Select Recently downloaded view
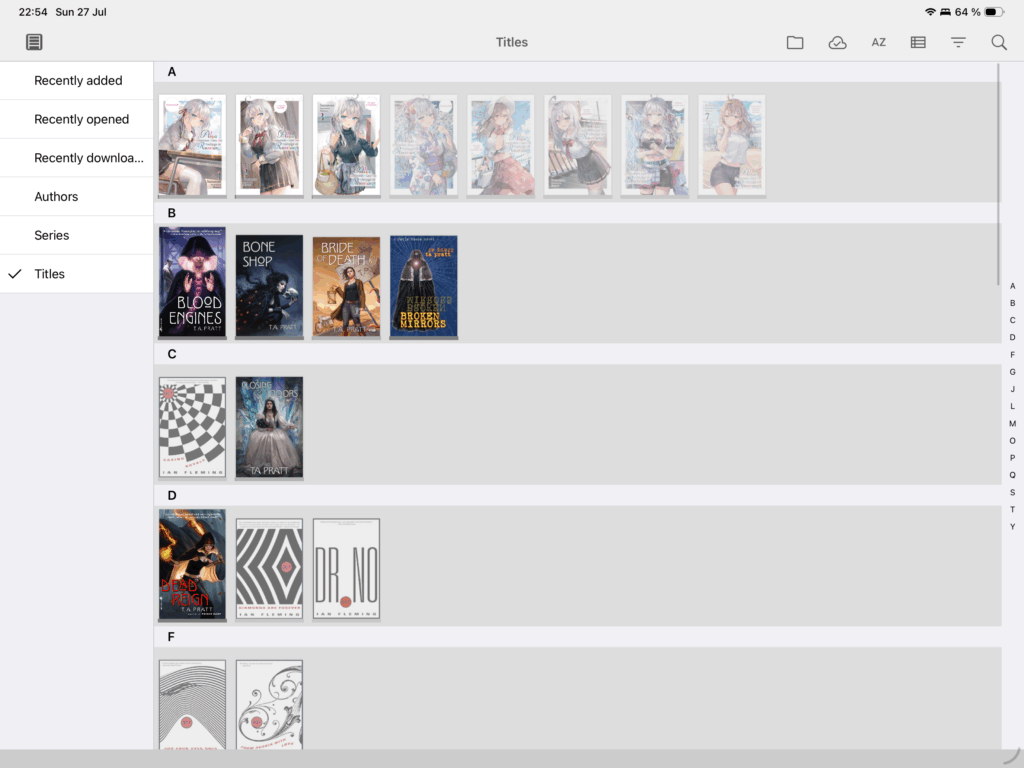Viewport: 1024px width, 768px height. click(77, 157)
